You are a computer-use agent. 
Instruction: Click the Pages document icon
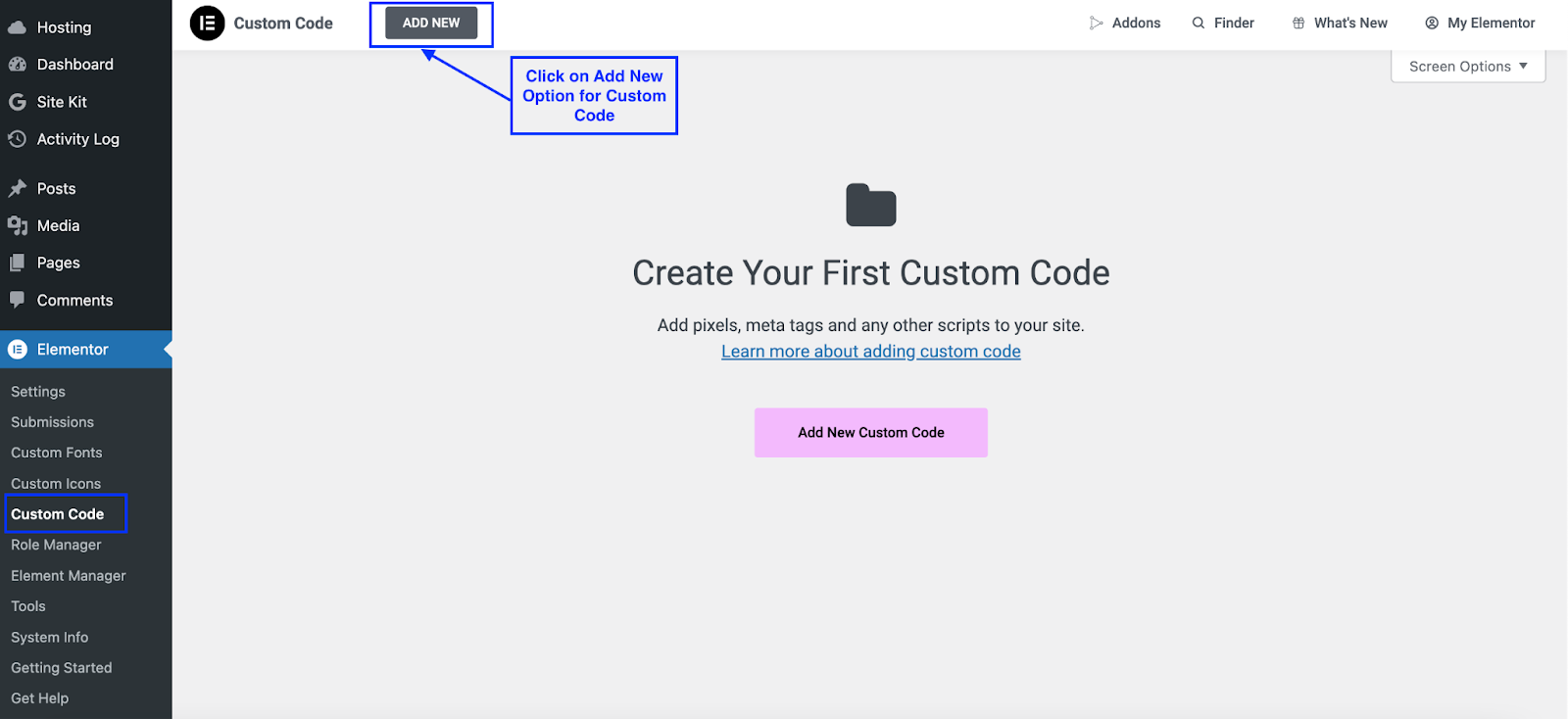(17, 263)
